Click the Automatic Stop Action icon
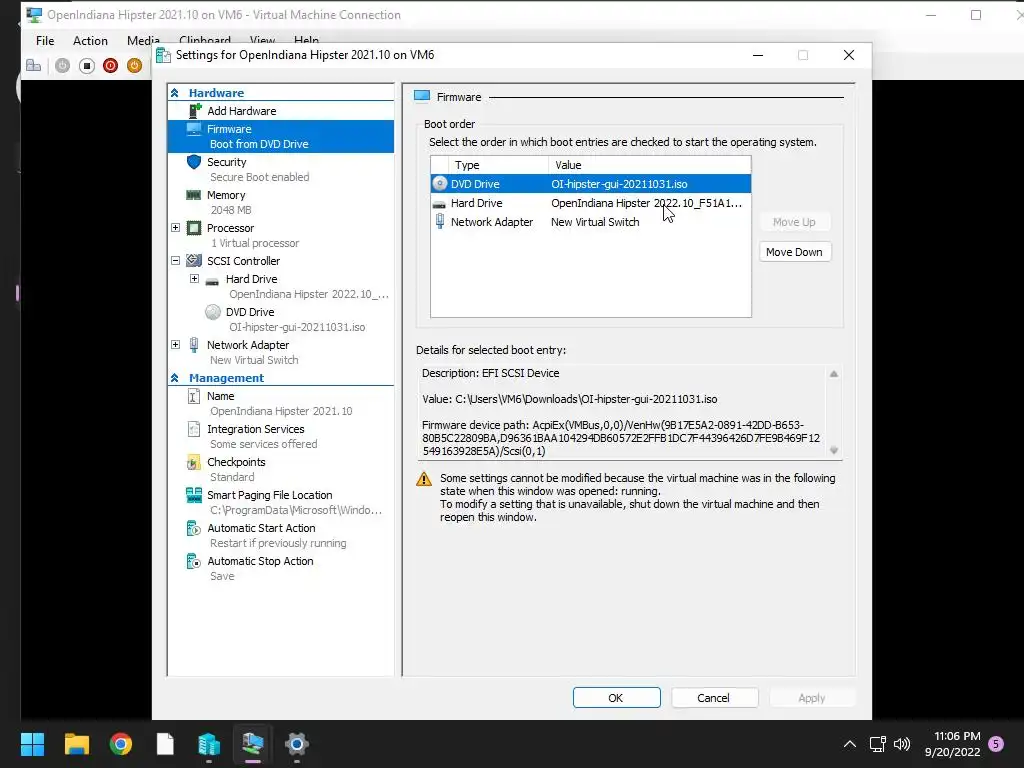 click(x=194, y=560)
